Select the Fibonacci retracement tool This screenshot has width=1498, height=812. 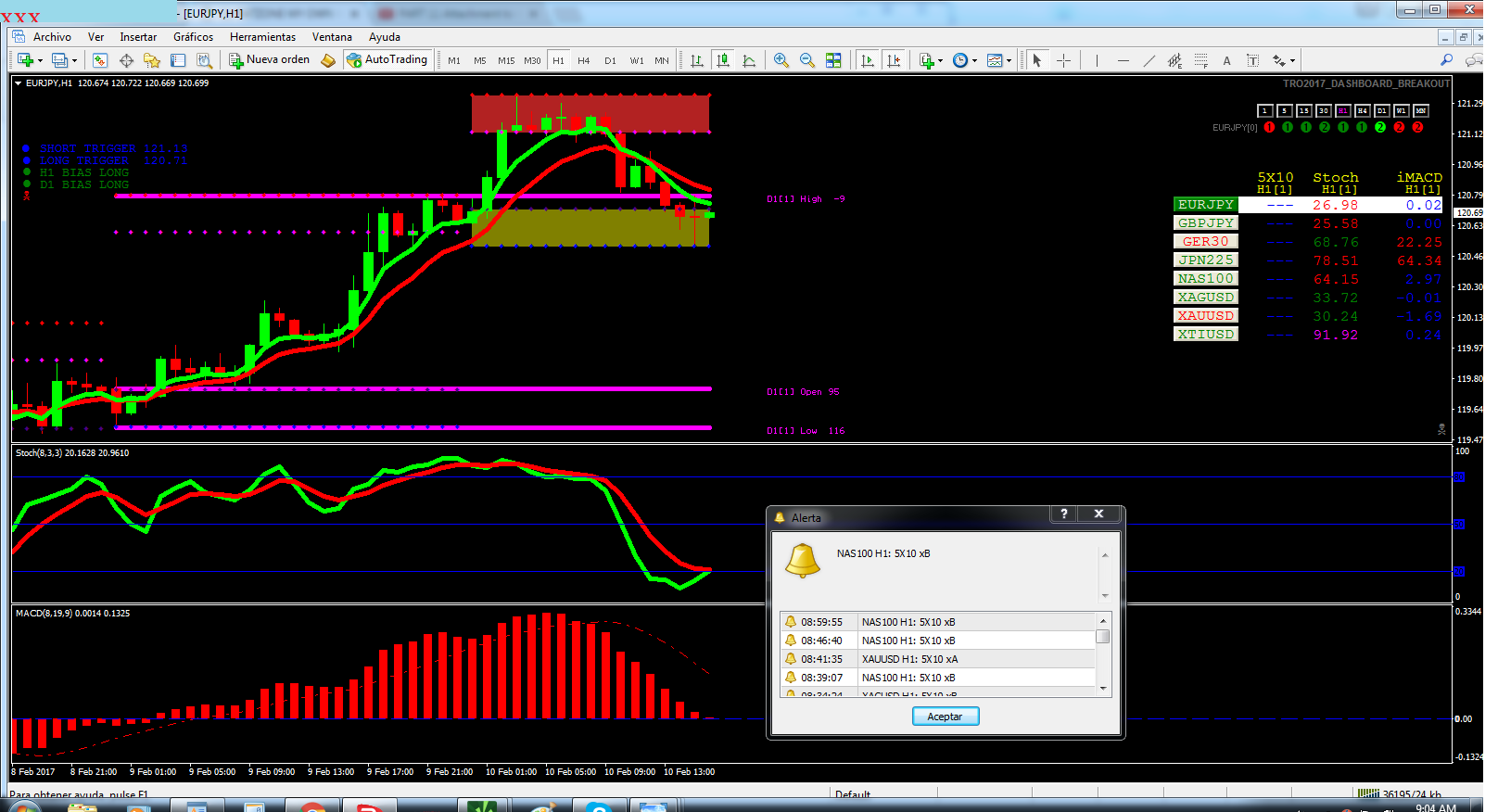click(x=1200, y=60)
